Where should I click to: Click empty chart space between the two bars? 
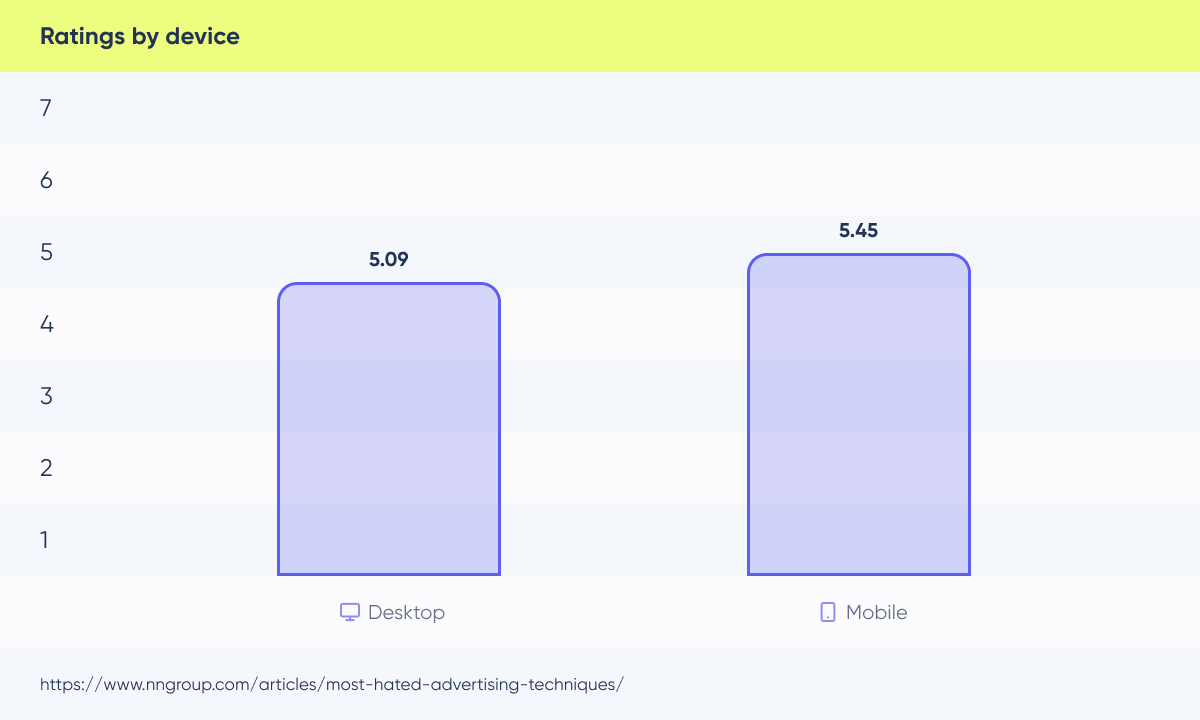pos(623,400)
